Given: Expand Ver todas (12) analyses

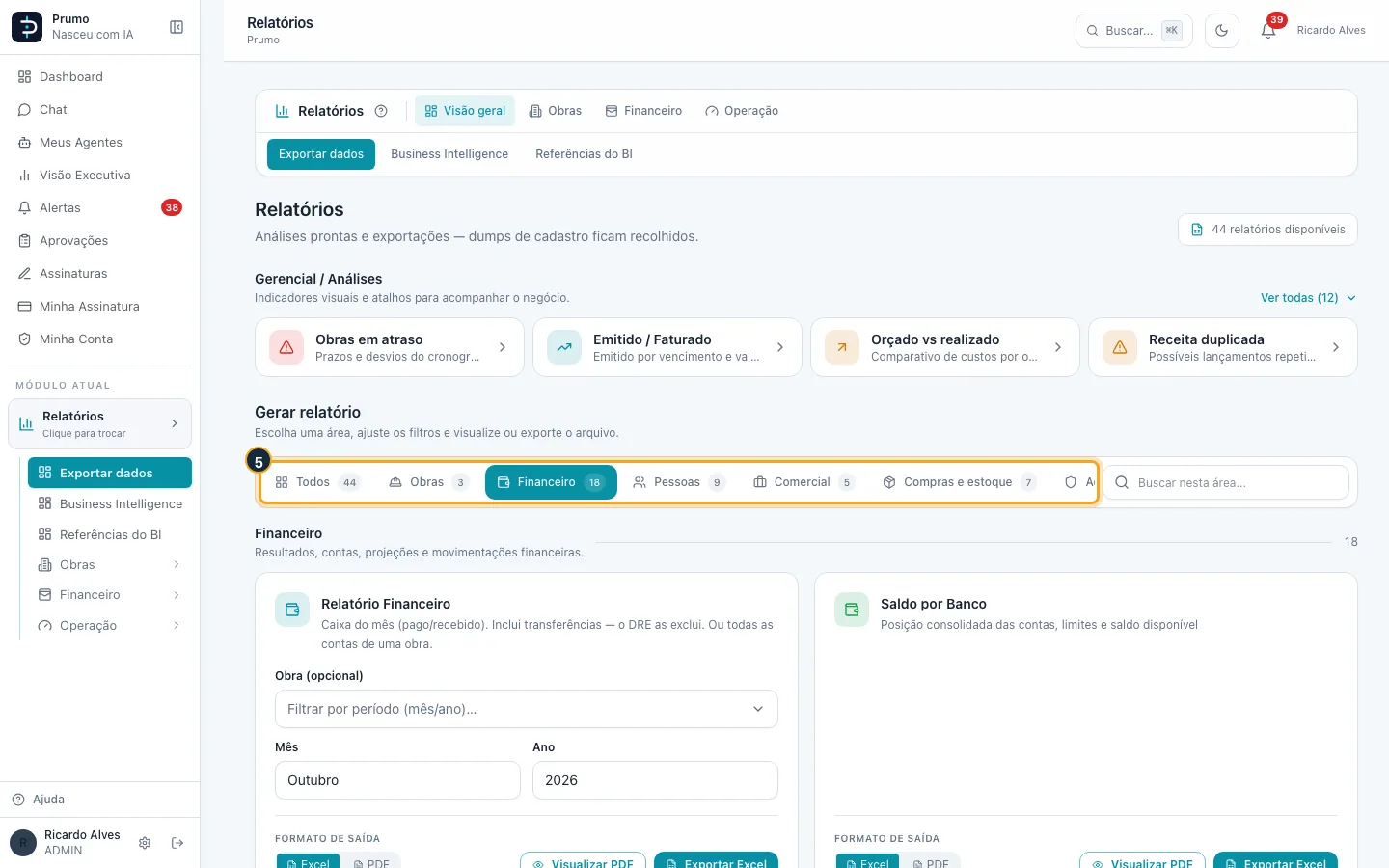Looking at the screenshot, I should coord(1308,298).
